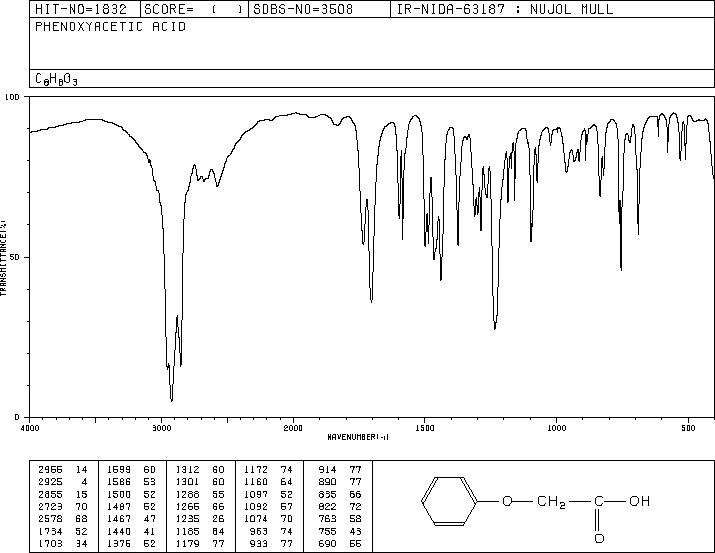
Task: Click the 1467 peak table entry
Action: (131, 519)
